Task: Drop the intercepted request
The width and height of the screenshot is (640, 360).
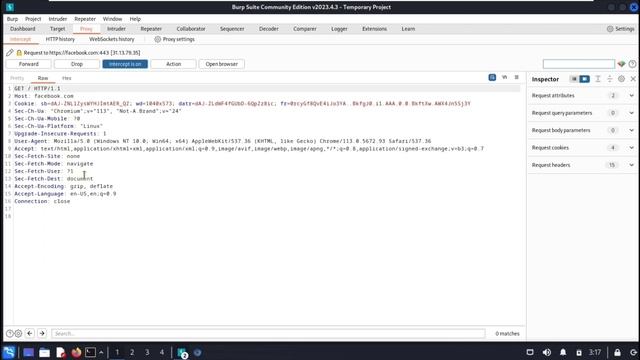Action: pos(77,64)
